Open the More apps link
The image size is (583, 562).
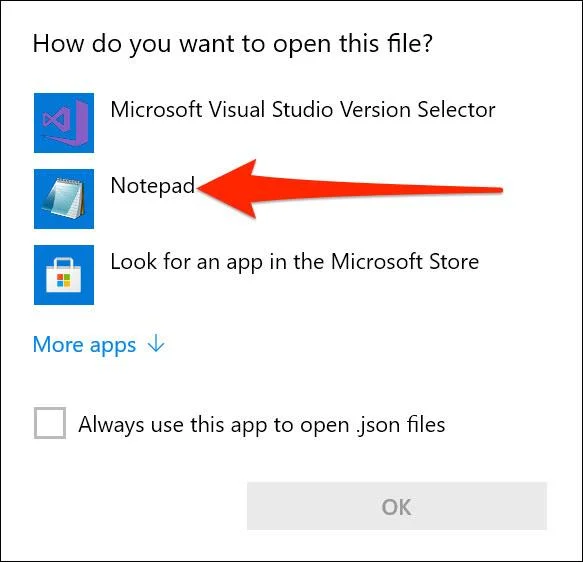[84, 345]
